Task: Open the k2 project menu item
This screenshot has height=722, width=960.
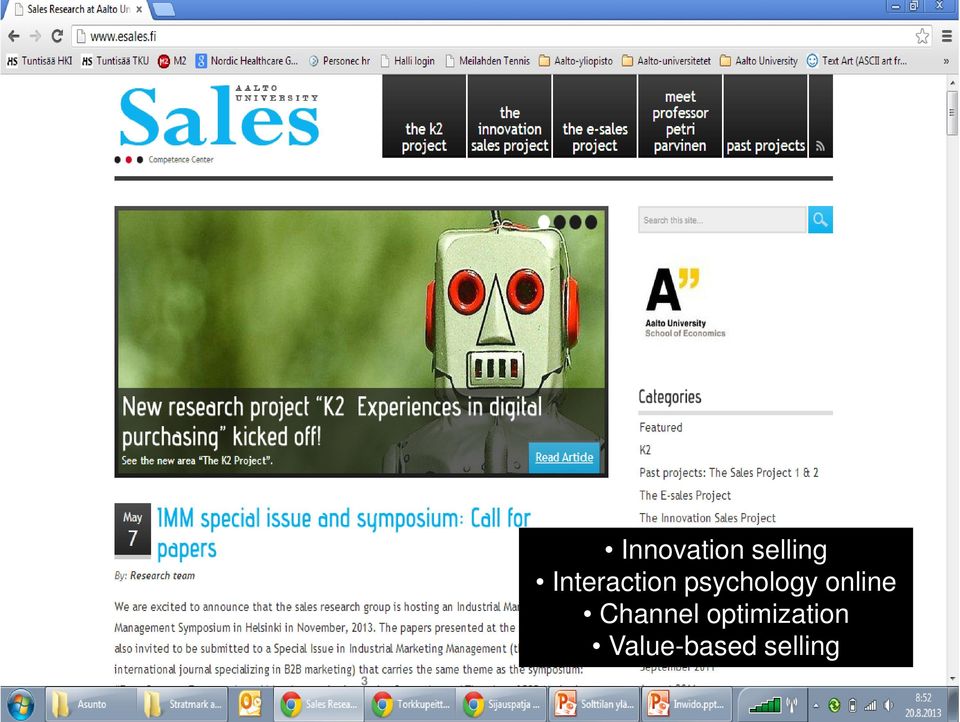Action: tap(424, 116)
